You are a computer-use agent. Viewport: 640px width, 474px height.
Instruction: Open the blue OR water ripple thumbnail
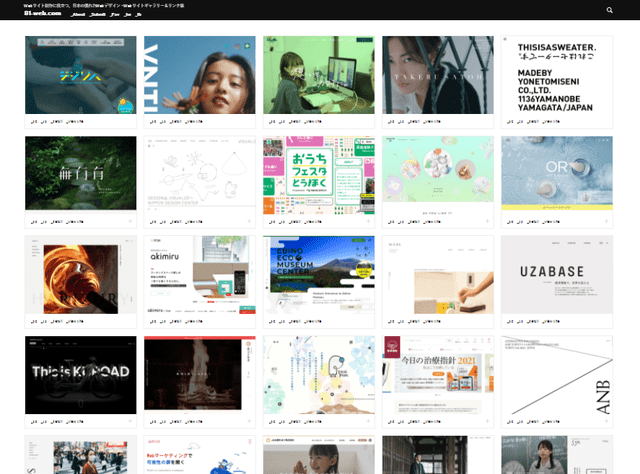[557, 173]
